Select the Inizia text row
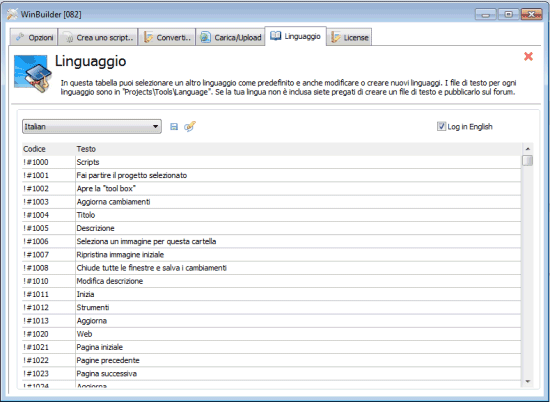Image resolution: width=550 pixels, height=402 pixels. pos(271,294)
